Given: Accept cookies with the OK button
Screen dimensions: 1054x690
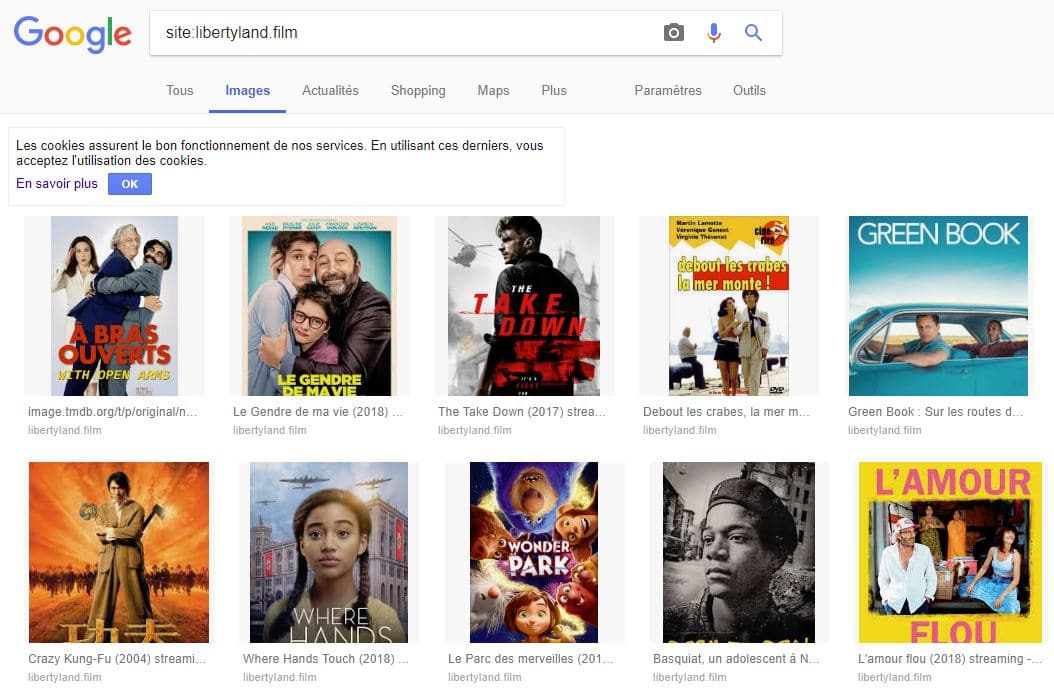Looking at the screenshot, I should coord(130,184).
